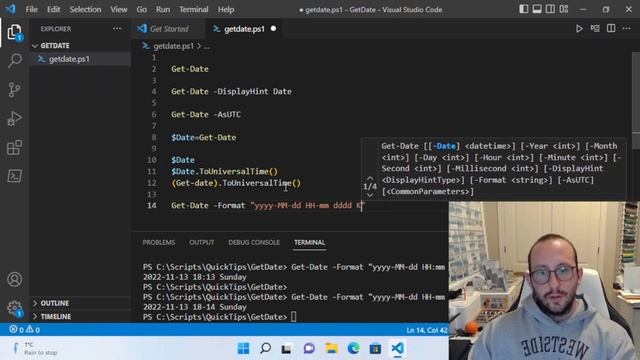Open the Accounts menu icon
This screenshot has height=360, width=640.
[14, 280]
